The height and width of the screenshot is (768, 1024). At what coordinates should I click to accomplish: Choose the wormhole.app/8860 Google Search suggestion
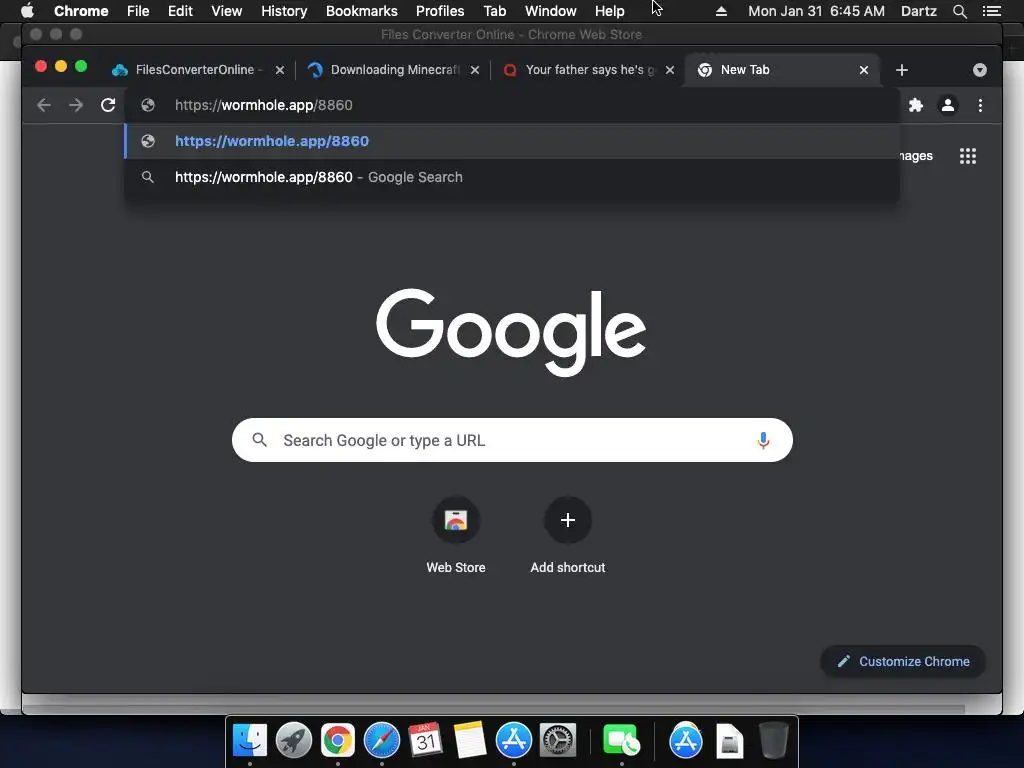512,177
